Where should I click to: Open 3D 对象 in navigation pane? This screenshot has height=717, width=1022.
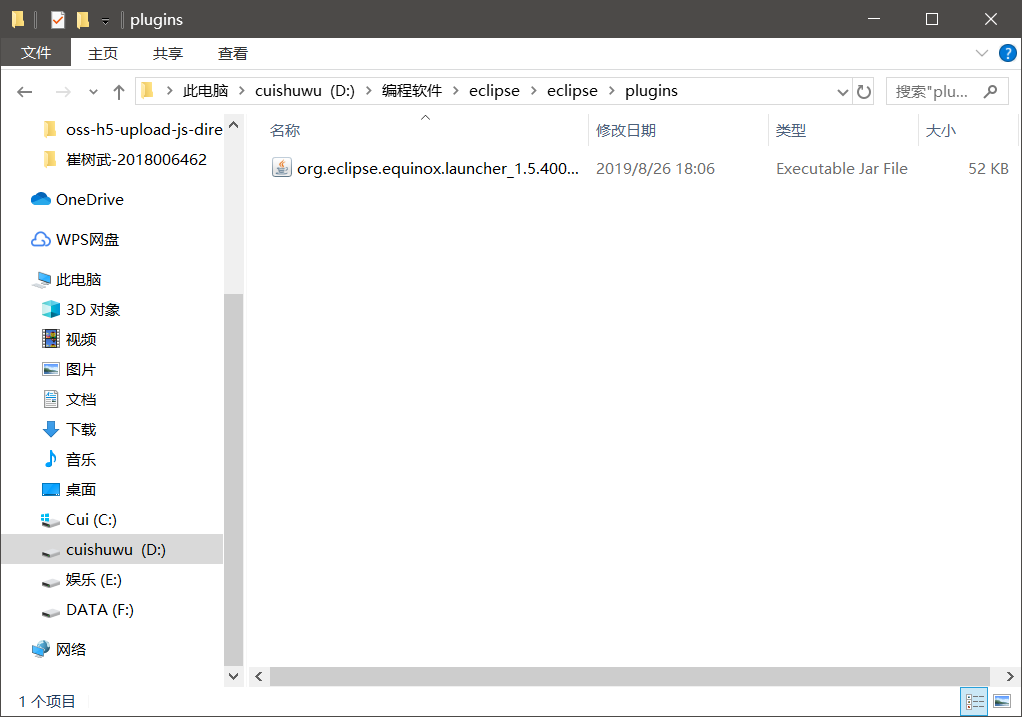[81, 310]
